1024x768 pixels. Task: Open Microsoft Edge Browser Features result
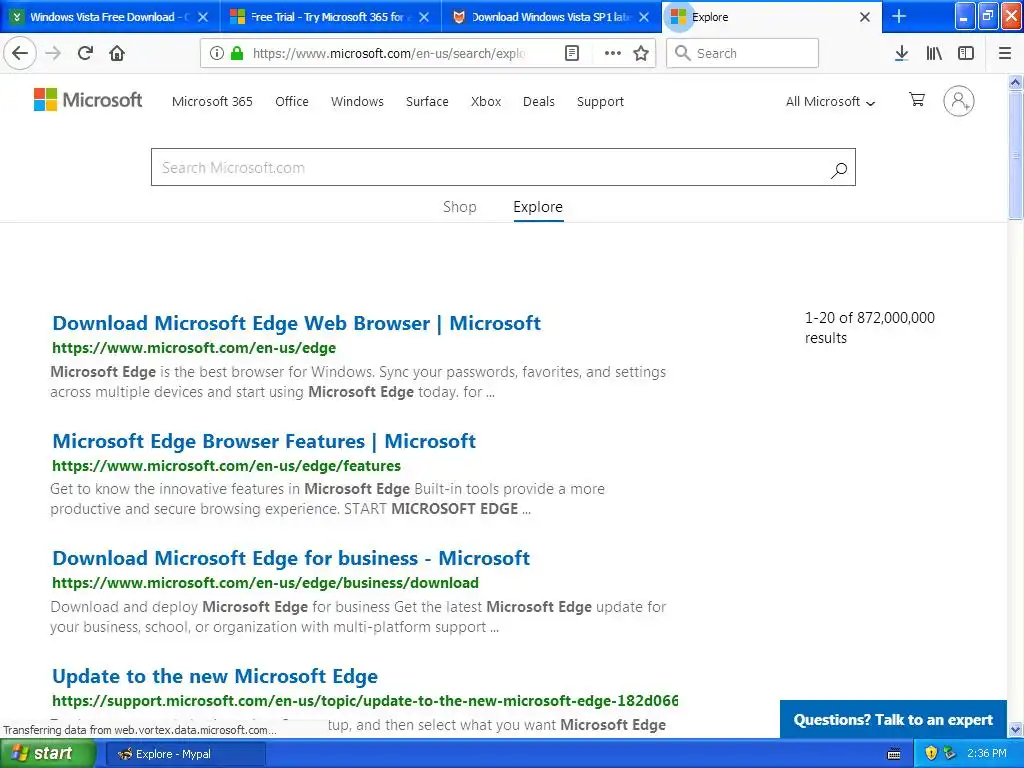(264, 441)
